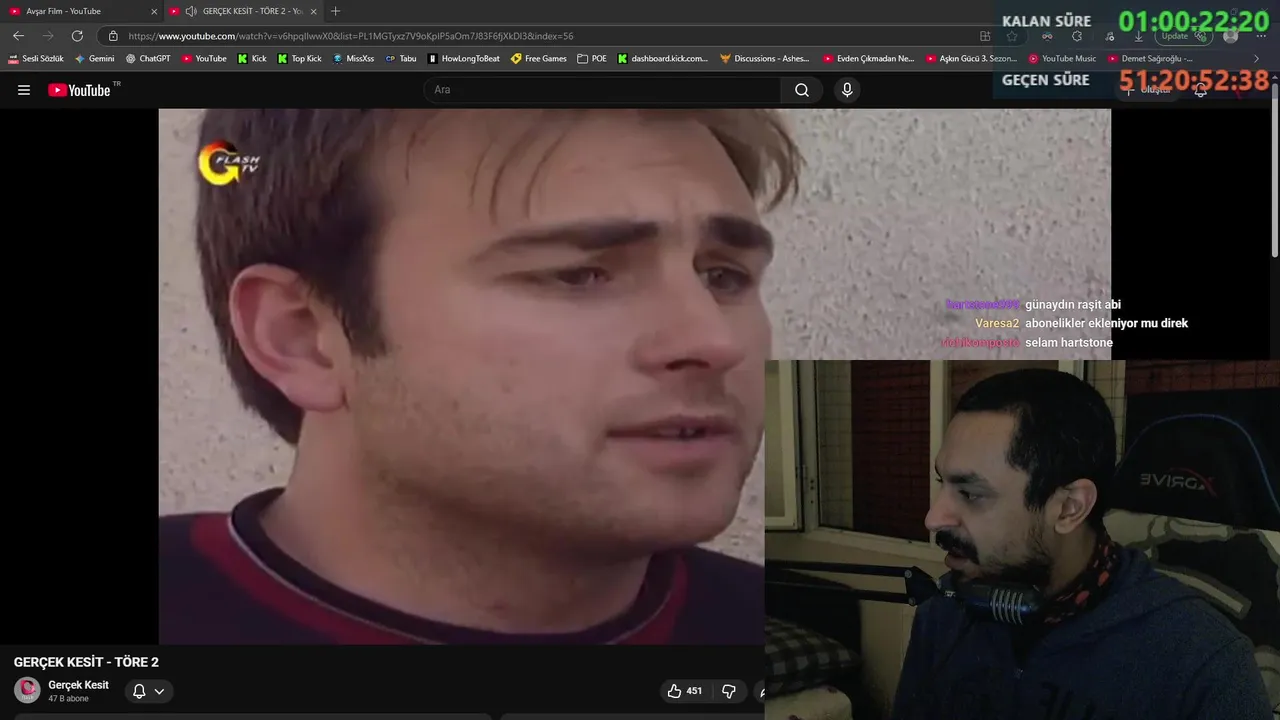Image resolution: width=1280 pixels, height=720 pixels.
Task: Open the 'YouTube Music' bookmark
Action: point(1062,58)
